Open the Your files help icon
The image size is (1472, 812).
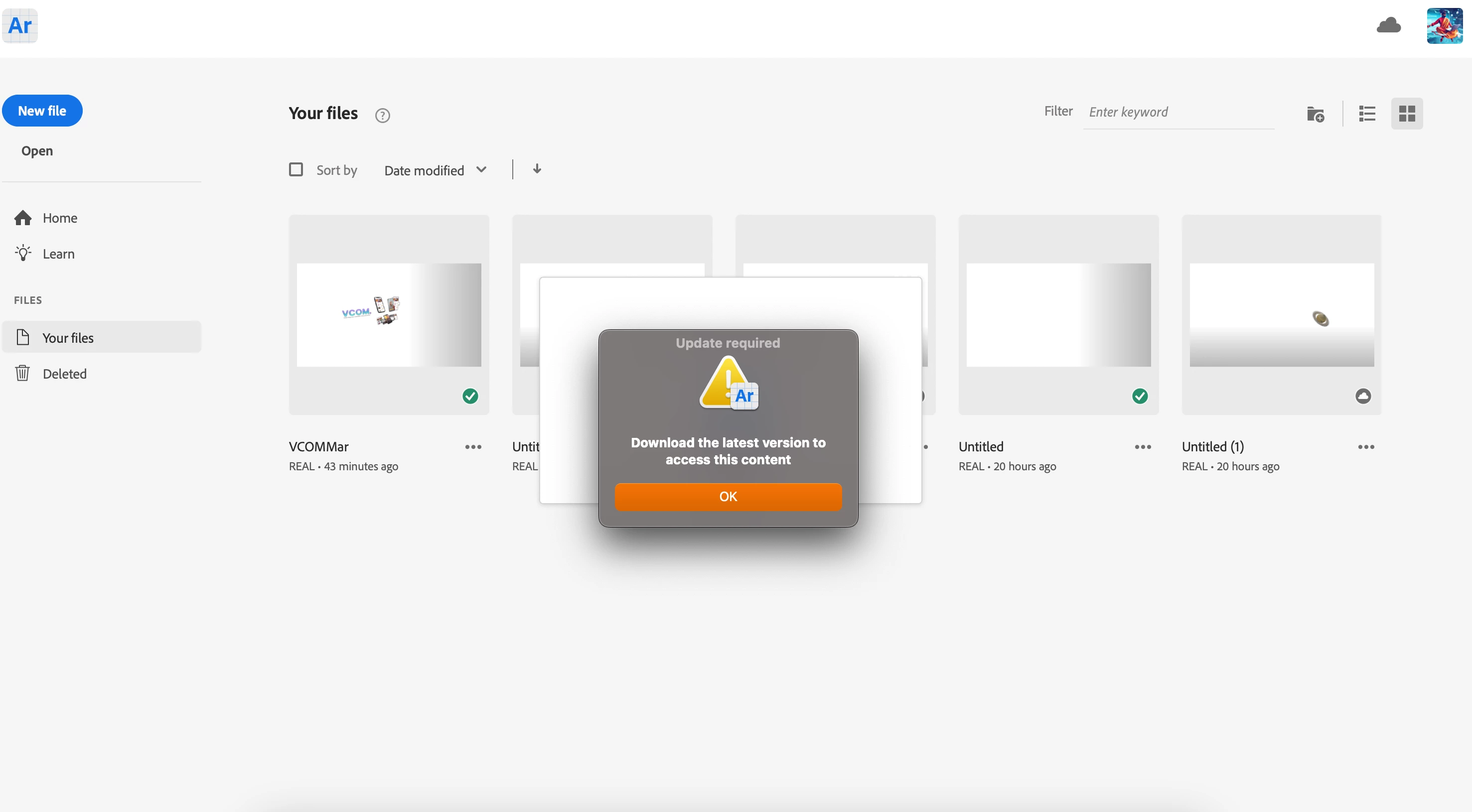[x=382, y=116]
